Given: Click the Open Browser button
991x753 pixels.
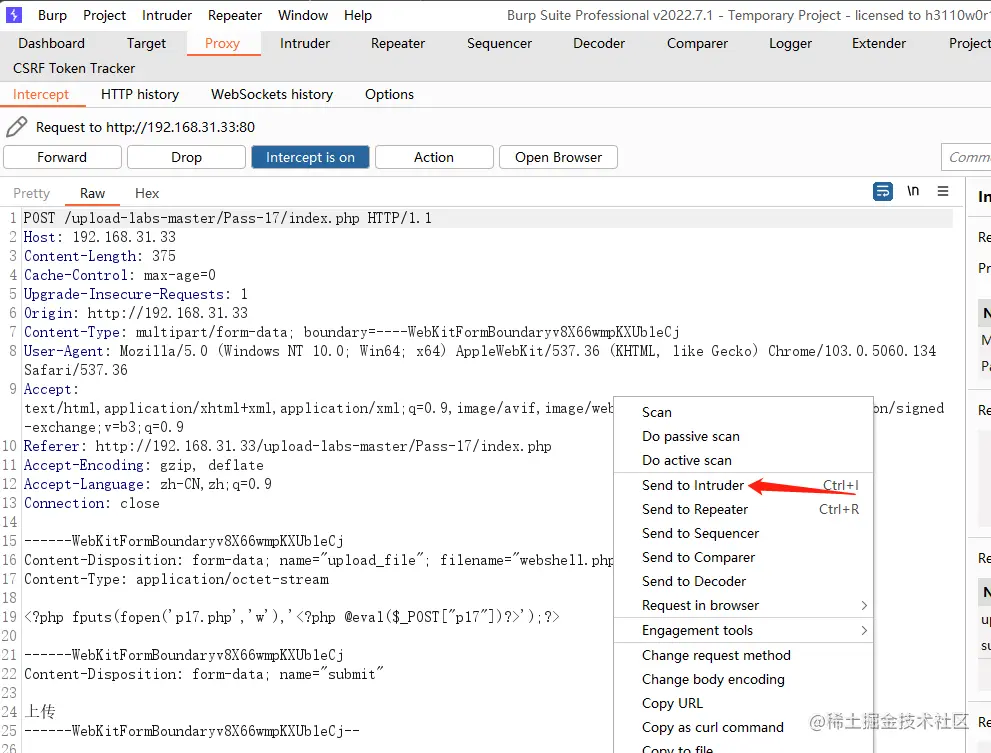Looking at the screenshot, I should tap(558, 157).
